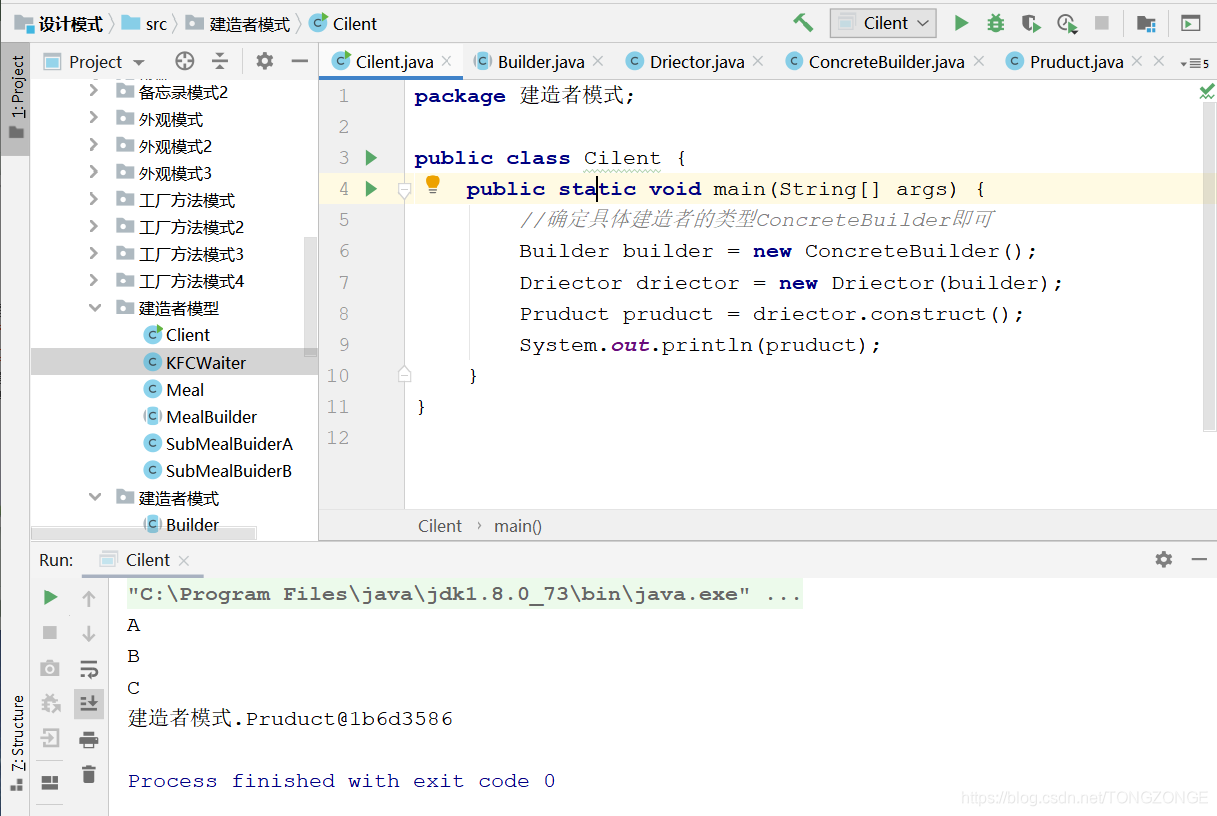Image resolution: width=1217 pixels, height=816 pixels.
Task: Click the run gutter arrow on line 4
Action: click(x=371, y=189)
